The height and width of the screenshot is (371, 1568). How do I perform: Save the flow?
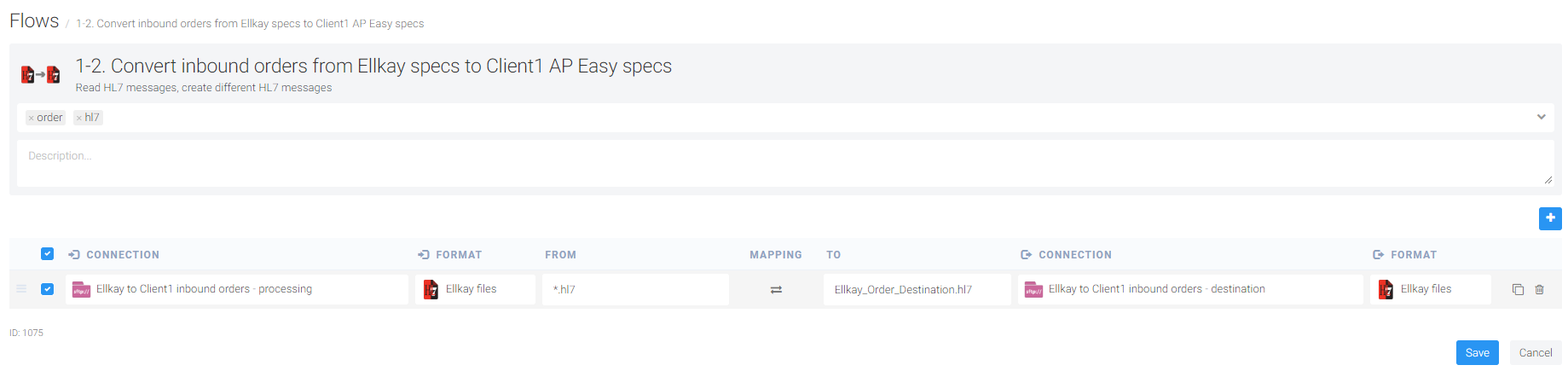point(1477,353)
